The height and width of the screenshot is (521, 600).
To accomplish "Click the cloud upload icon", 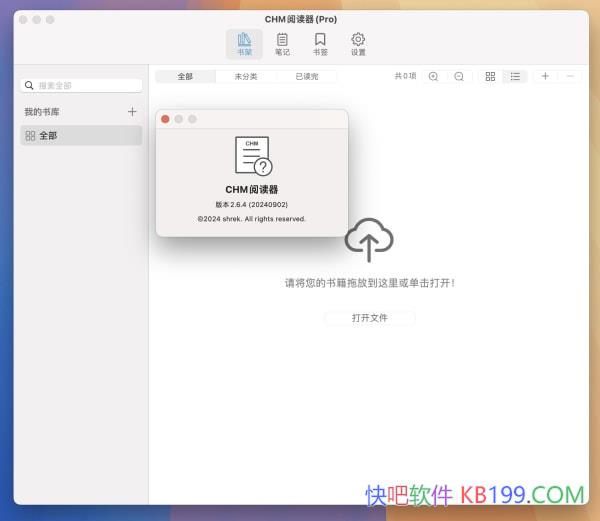I will click(369, 240).
